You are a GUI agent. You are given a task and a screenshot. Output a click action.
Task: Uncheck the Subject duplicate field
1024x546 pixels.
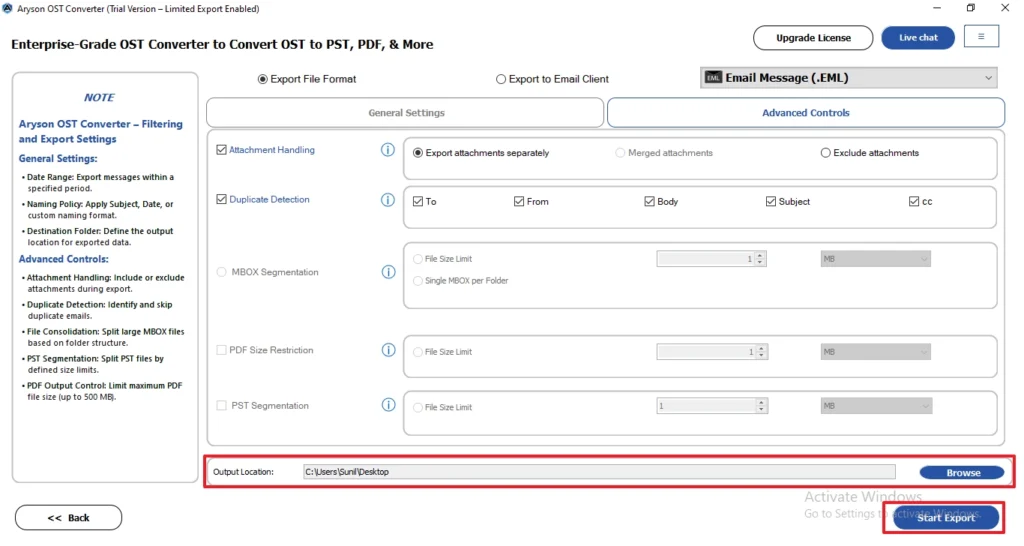tap(771, 202)
